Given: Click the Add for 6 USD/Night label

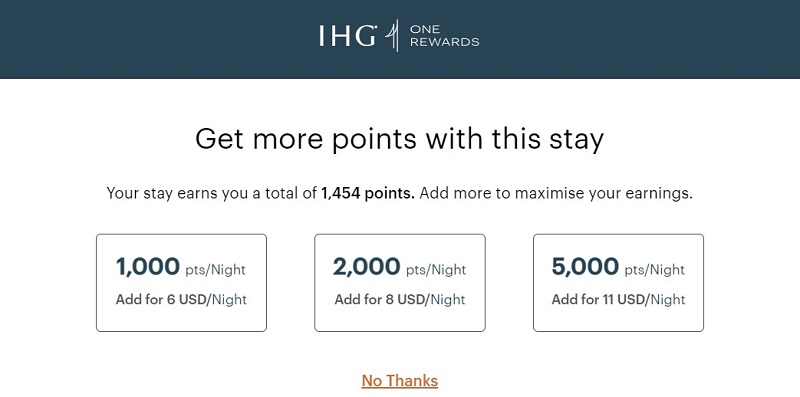Looking at the screenshot, I should click(x=181, y=300).
